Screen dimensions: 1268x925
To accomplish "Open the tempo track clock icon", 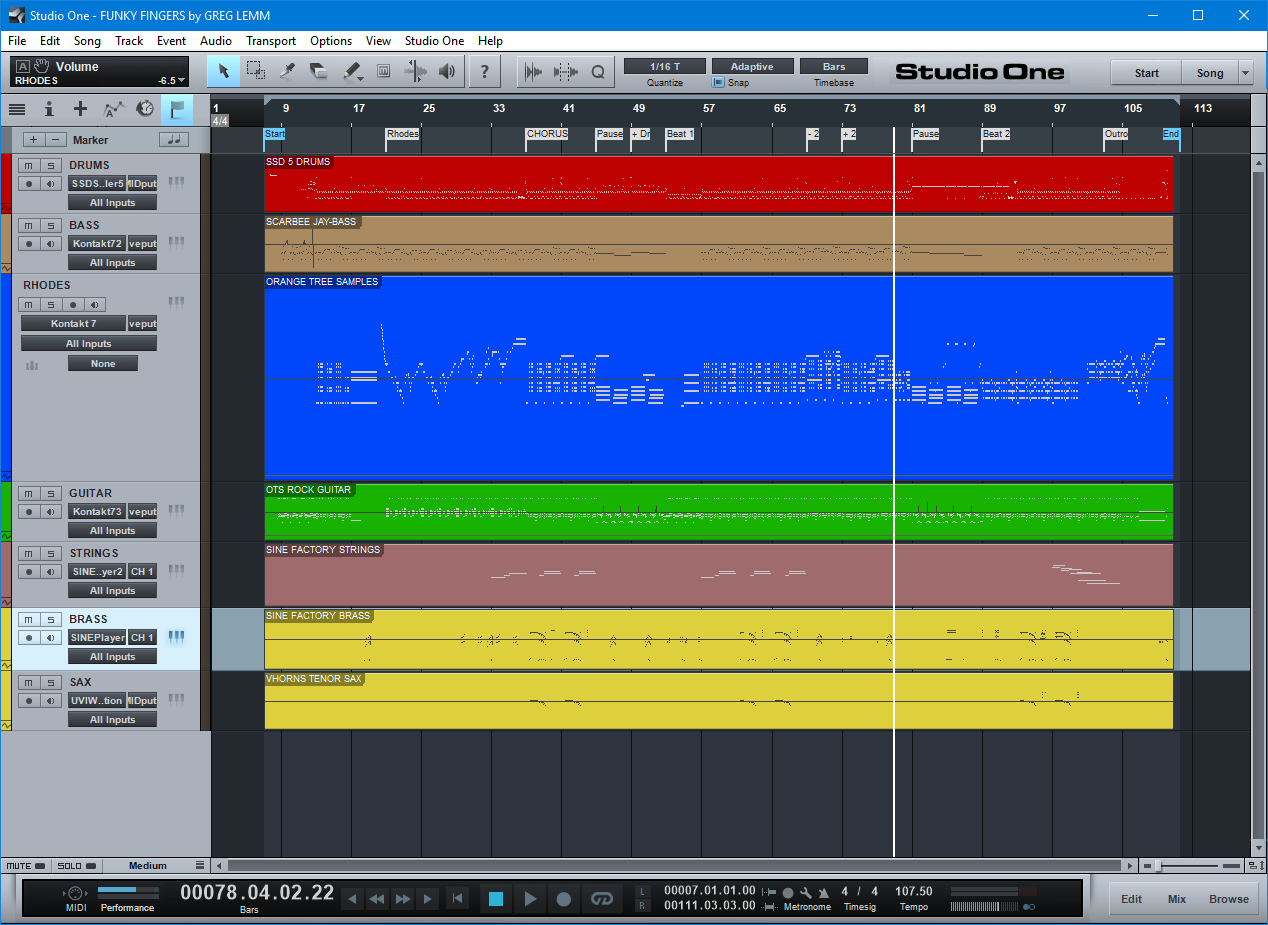I will tap(145, 109).
